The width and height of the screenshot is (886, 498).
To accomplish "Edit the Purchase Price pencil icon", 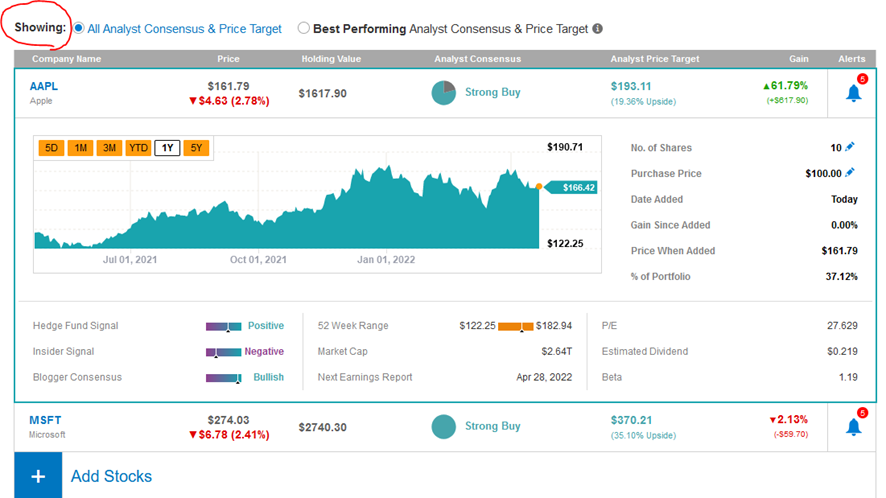I will (849, 173).
